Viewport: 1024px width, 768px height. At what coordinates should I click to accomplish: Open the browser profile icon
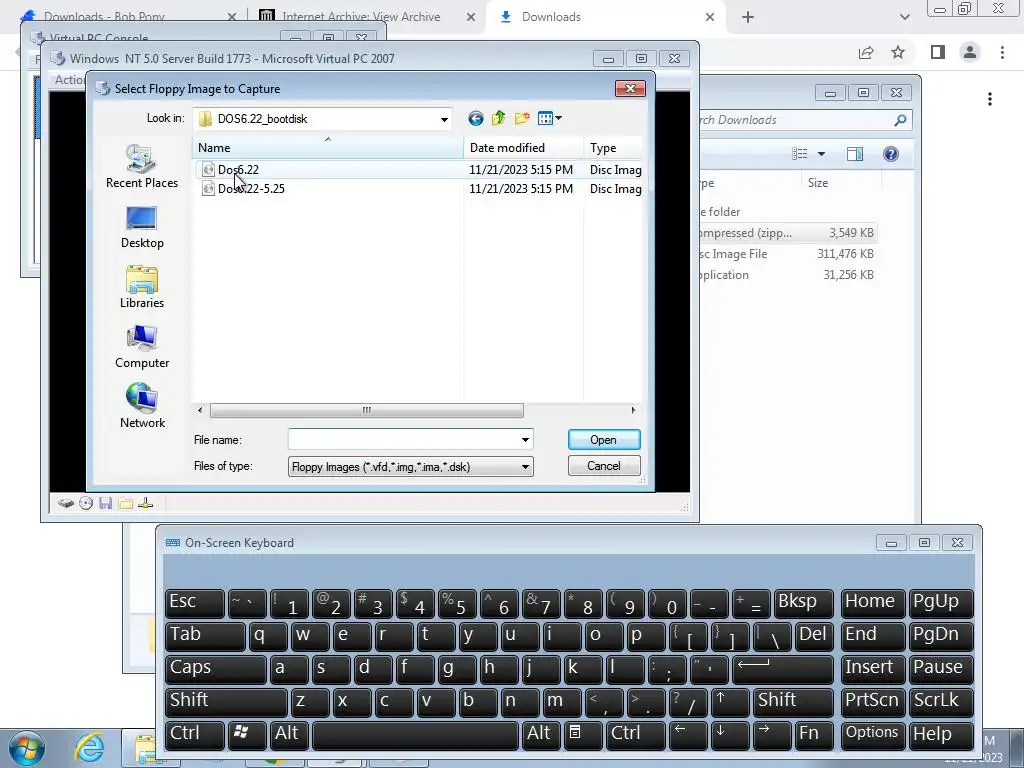click(970, 52)
